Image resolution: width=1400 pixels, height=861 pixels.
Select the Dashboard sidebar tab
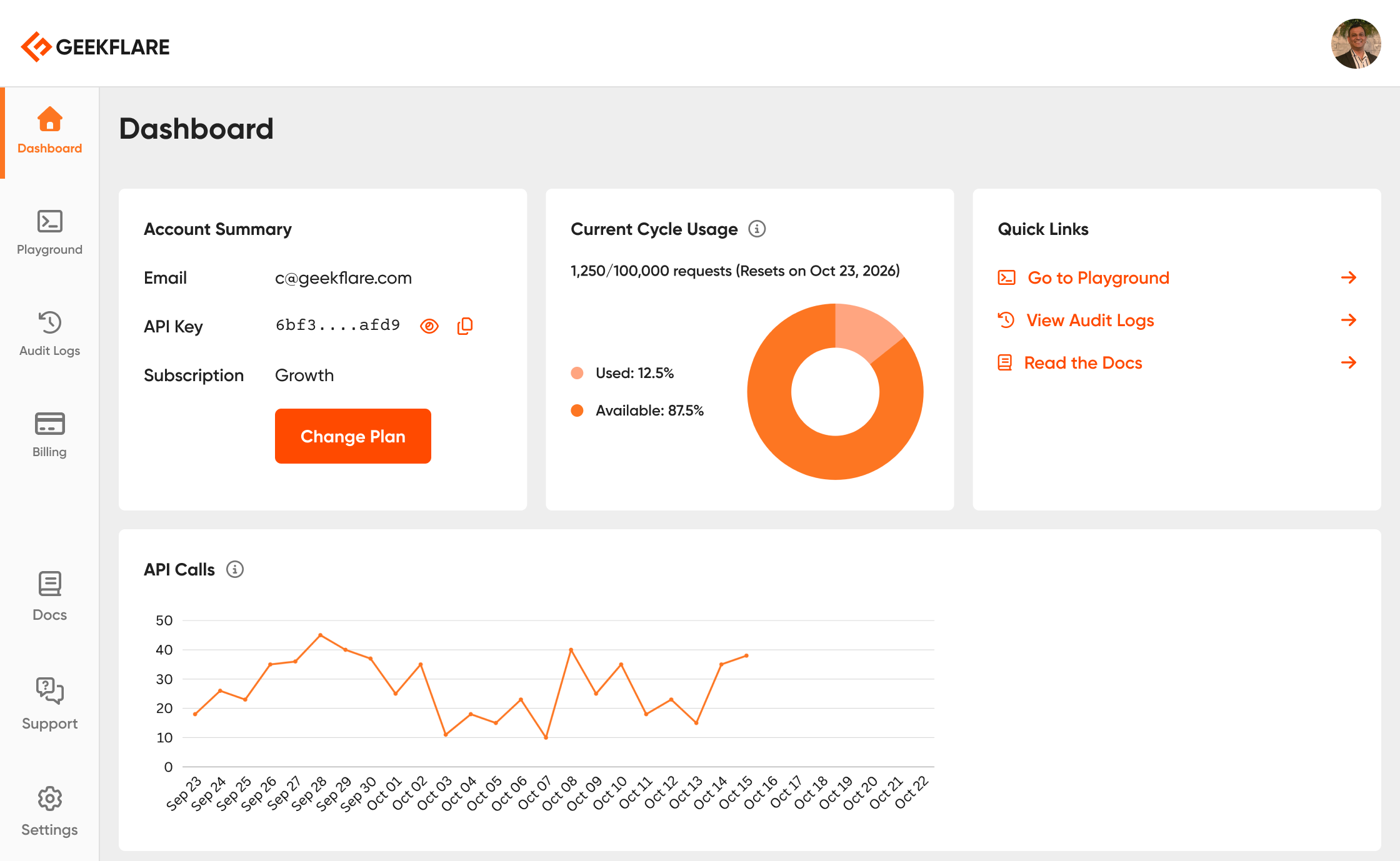pos(49,129)
